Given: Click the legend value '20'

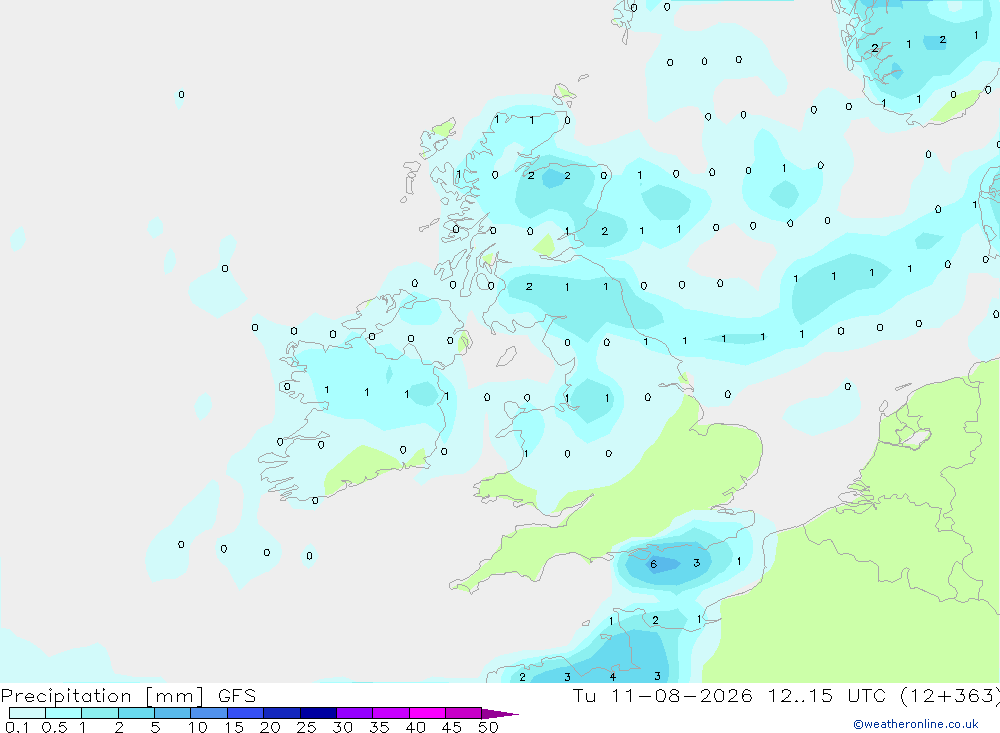Looking at the screenshot, I should [270, 727].
